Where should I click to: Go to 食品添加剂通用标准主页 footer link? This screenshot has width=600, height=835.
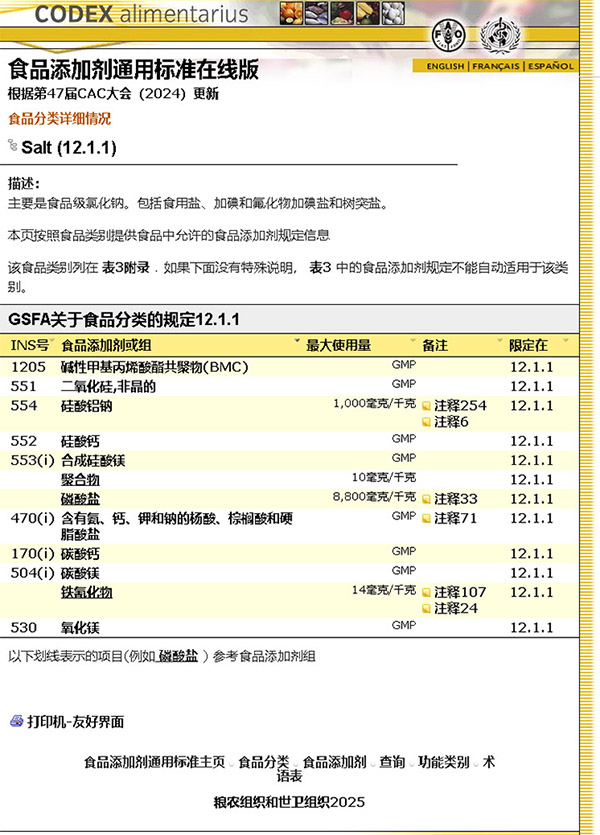(154, 761)
